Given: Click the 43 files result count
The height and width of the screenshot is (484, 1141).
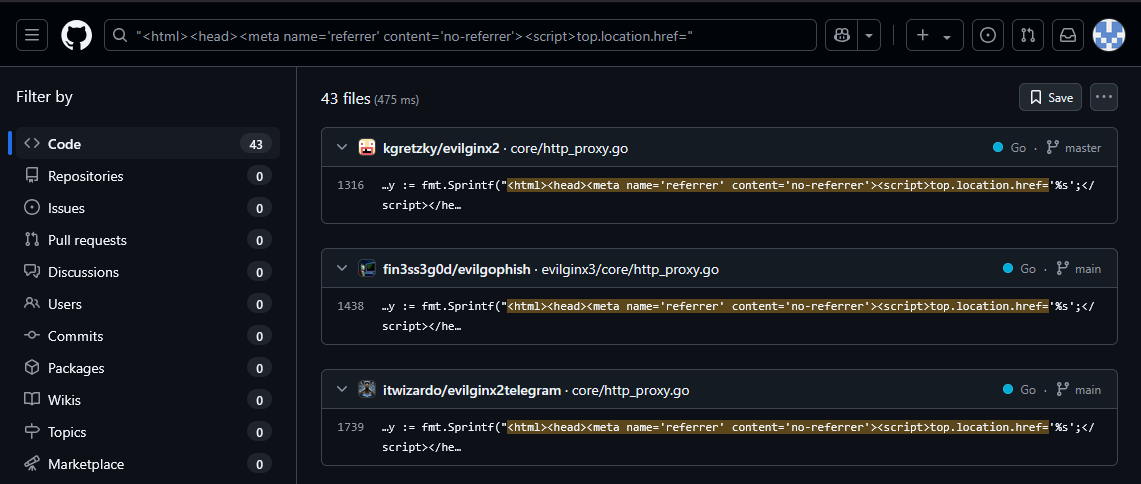Looking at the screenshot, I should pyautogui.click(x=346, y=98).
